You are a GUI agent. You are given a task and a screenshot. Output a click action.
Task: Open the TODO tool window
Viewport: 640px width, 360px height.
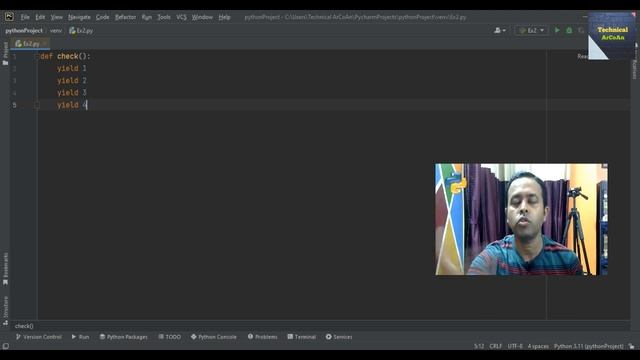(169, 337)
